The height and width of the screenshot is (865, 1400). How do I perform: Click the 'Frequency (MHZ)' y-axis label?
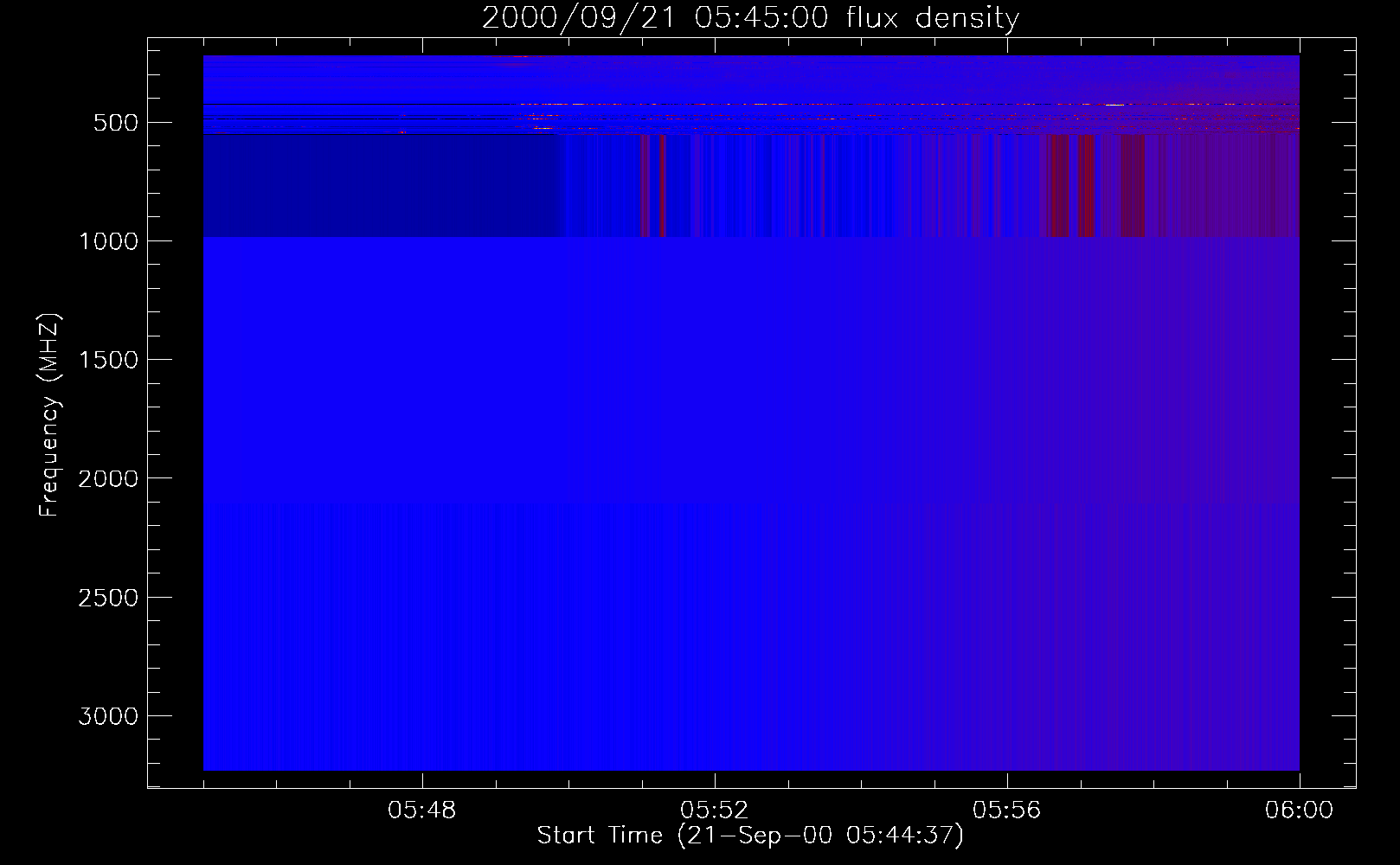(x=49, y=414)
